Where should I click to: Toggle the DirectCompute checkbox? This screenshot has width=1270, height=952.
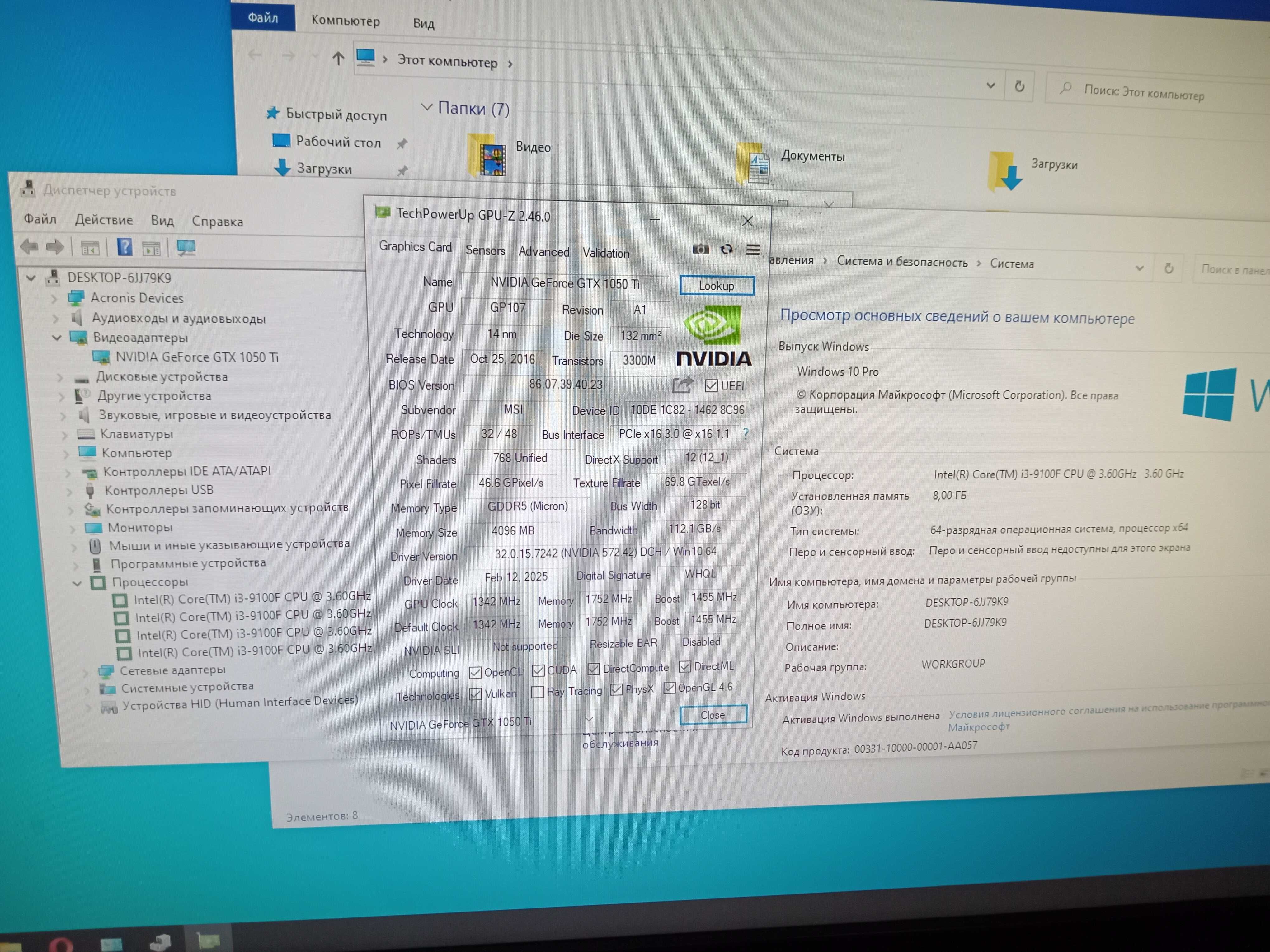pos(594,669)
